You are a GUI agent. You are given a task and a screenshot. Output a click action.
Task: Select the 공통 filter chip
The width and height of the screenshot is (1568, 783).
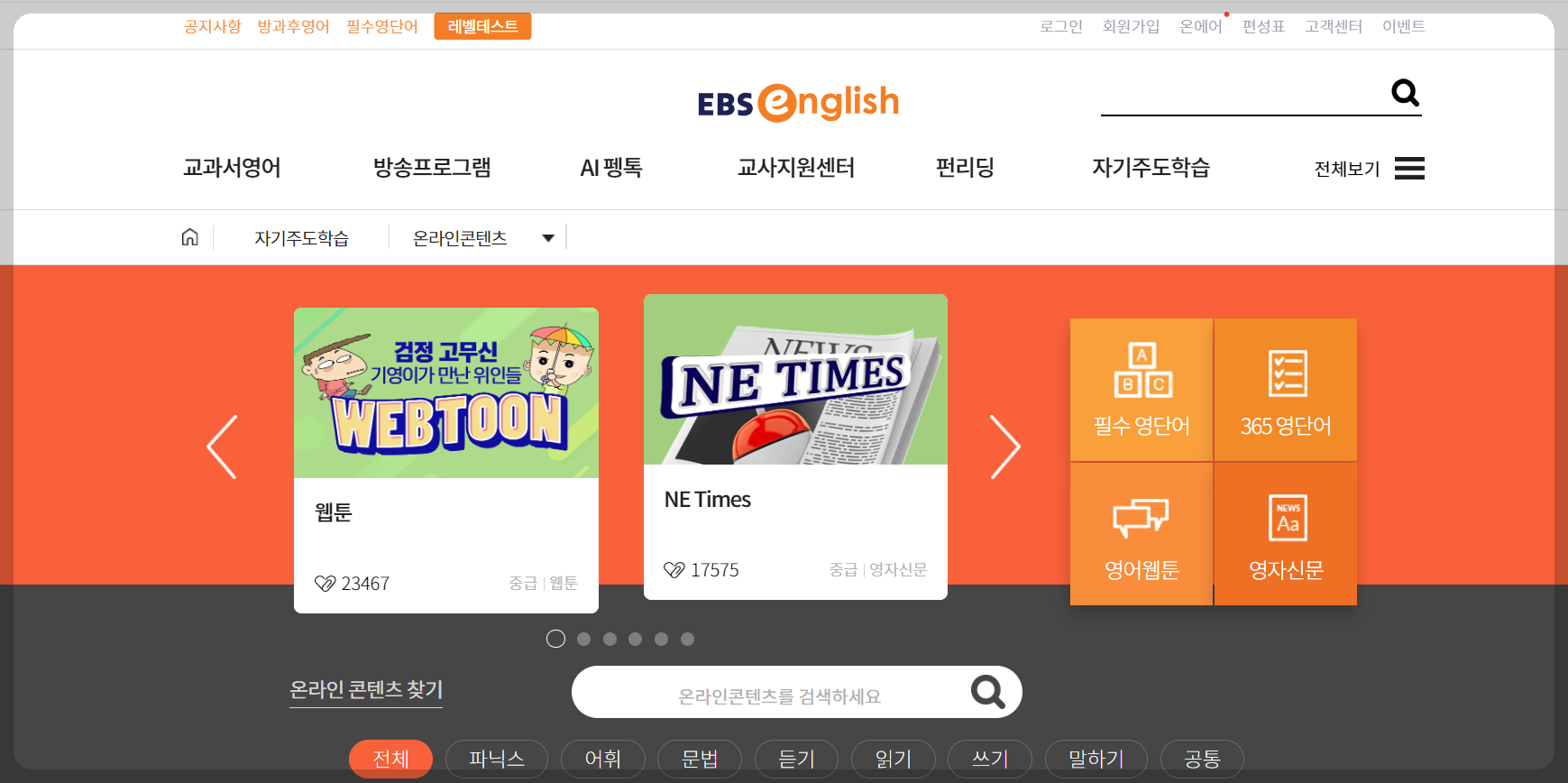1202,759
